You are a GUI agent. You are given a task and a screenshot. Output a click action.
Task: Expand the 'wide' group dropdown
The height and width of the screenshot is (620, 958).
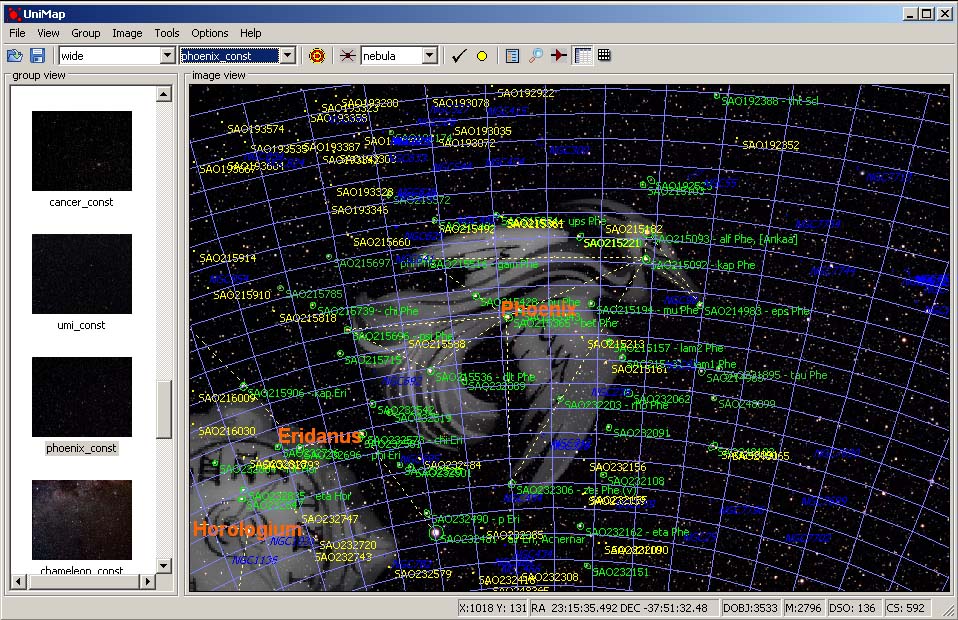(x=167, y=56)
